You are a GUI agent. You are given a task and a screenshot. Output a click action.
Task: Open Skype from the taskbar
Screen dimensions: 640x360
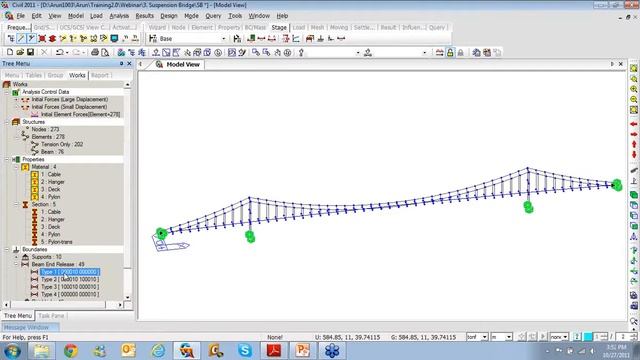(245, 351)
